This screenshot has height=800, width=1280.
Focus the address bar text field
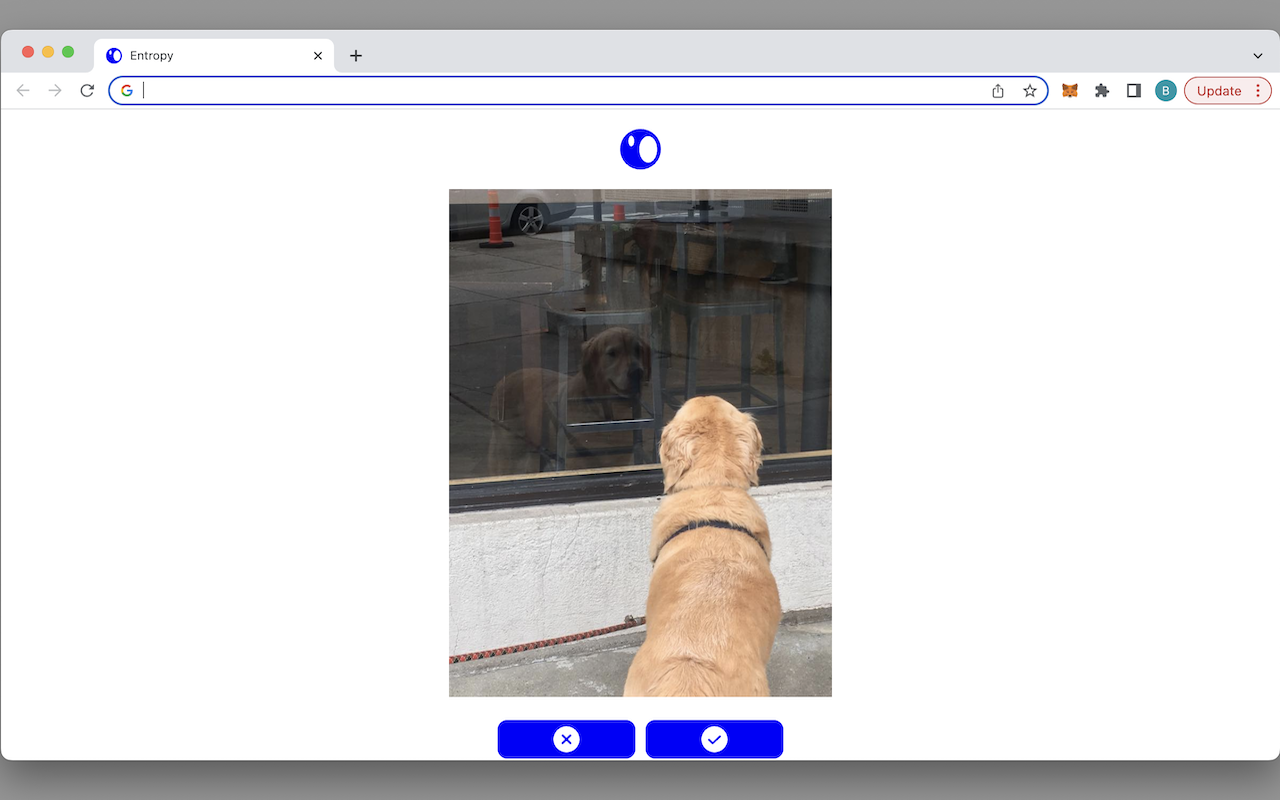pyautogui.click(x=560, y=91)
